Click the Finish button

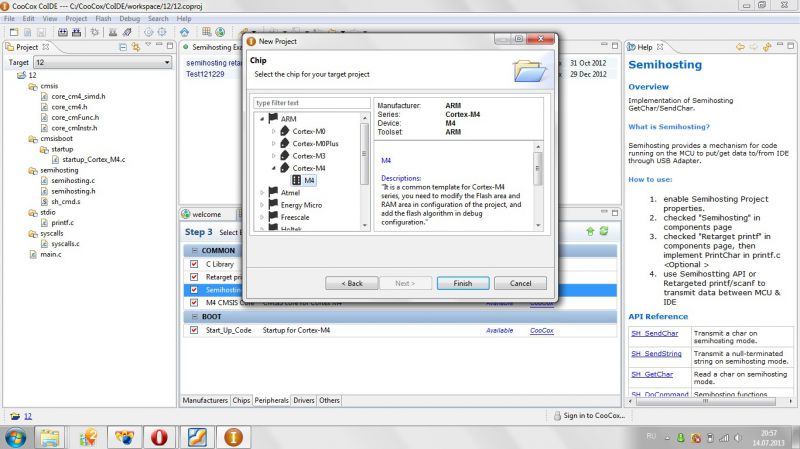pos(462,283)
